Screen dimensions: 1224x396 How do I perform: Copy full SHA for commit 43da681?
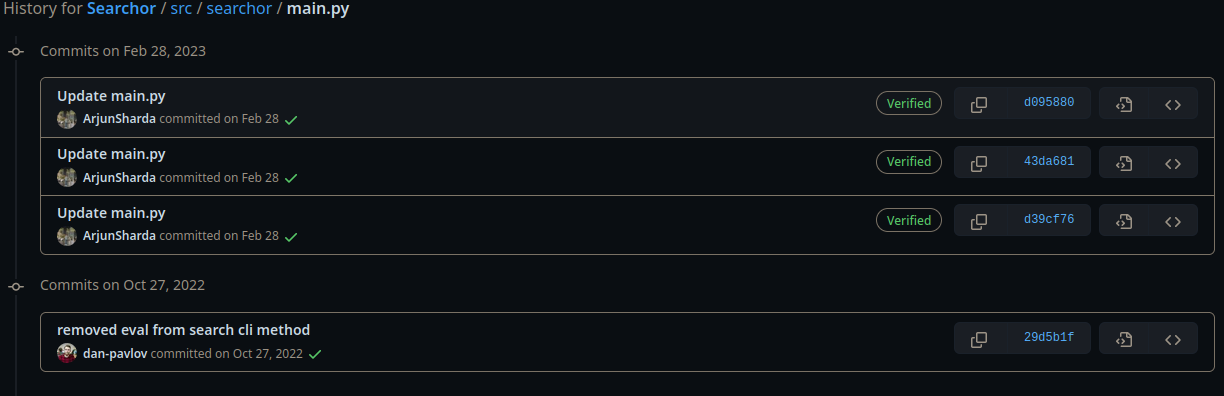pos(979,162)
